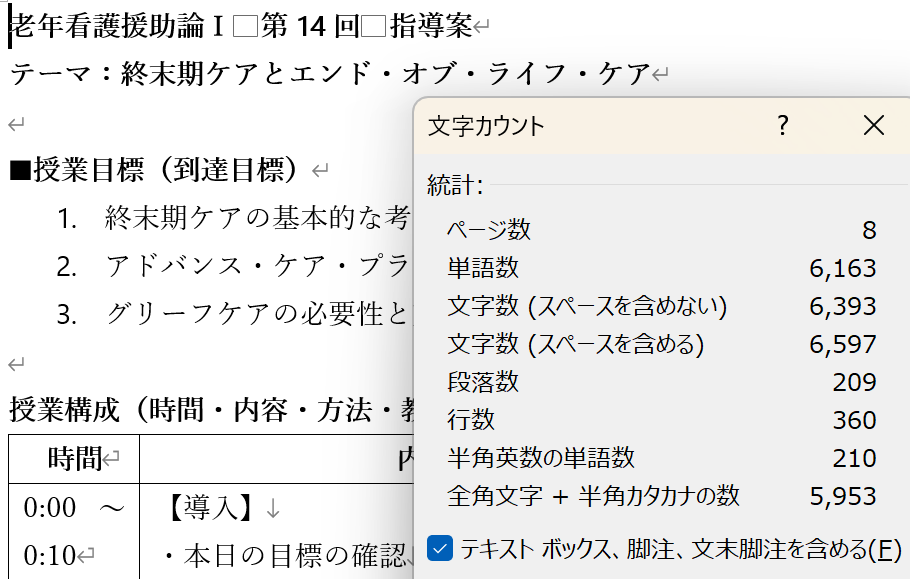The image size is (910, 579).
Task: Click the テーマ：終末期ケア line in the document
Action: 330,73
